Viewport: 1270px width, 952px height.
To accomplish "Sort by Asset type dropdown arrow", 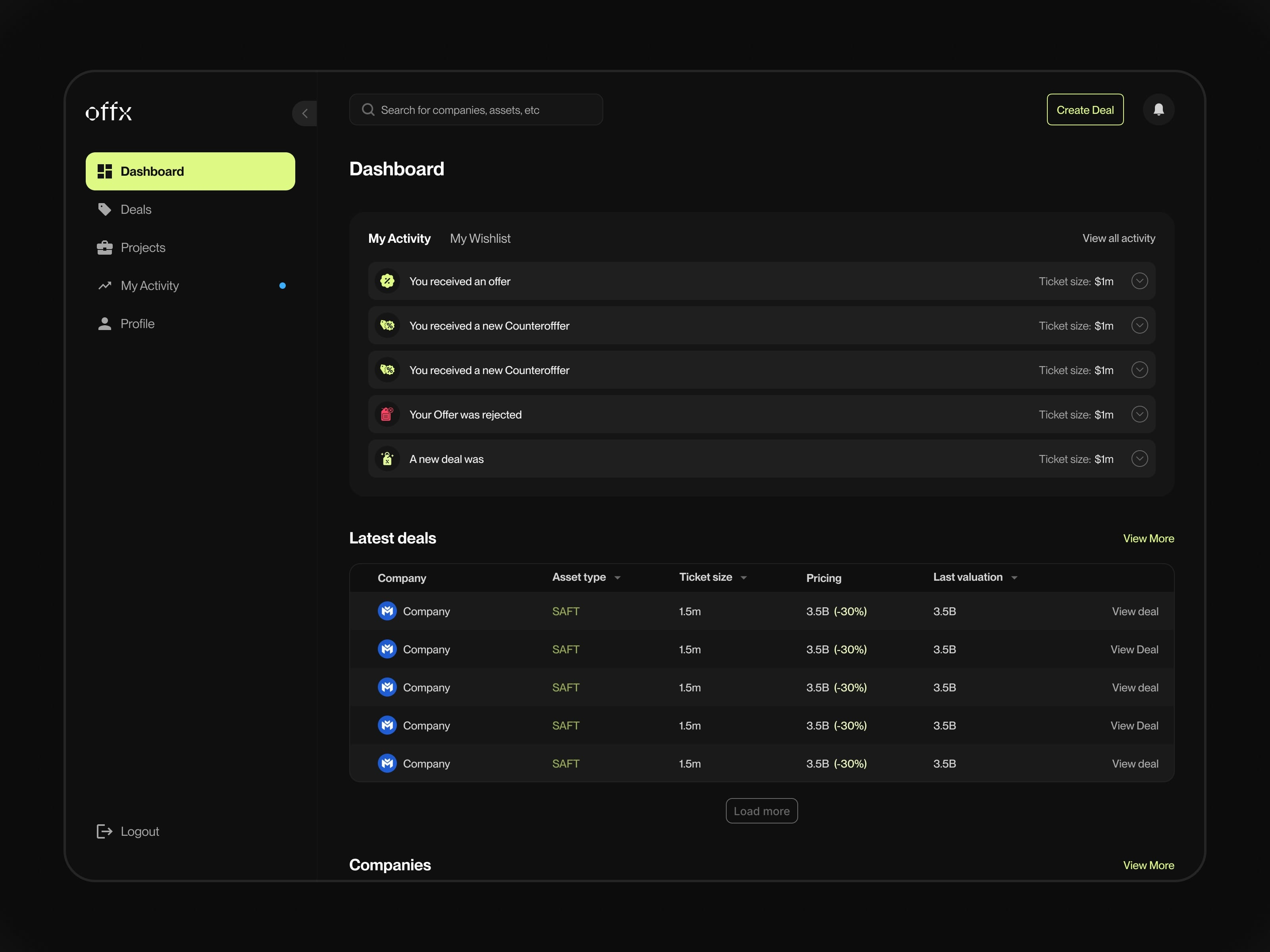I will 617,578.
